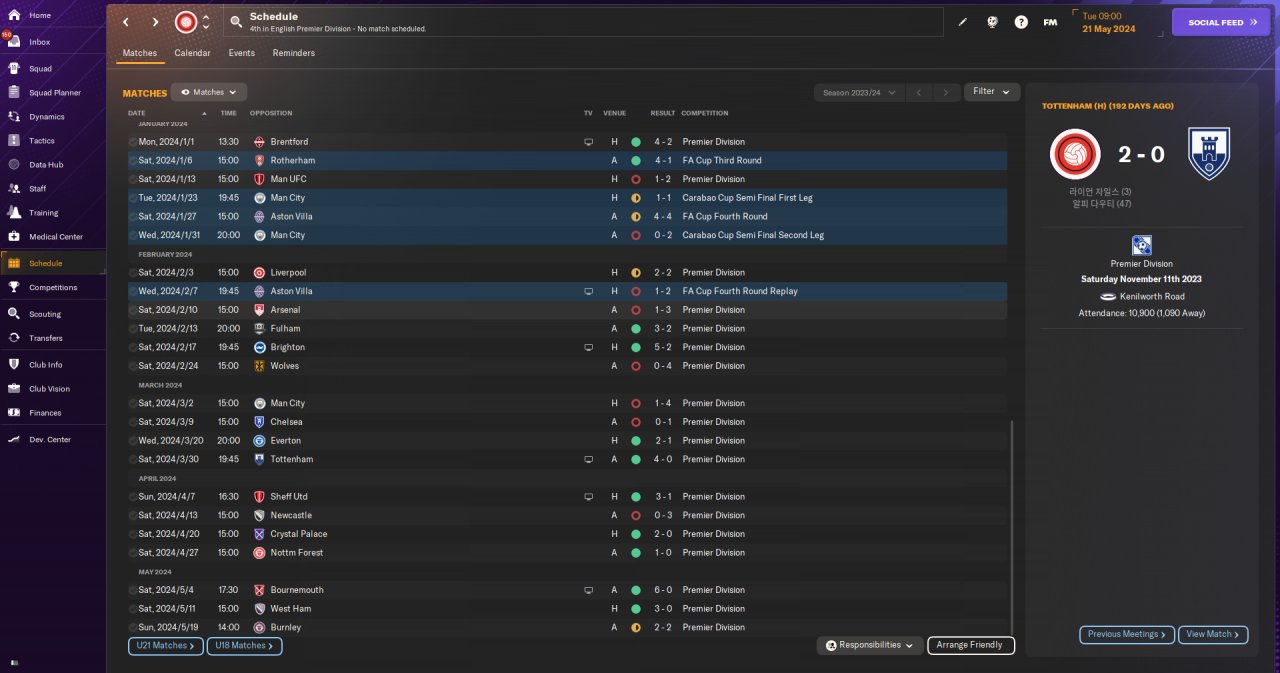Select Schedule in the sidebar
Viewport: 1280px width, 673px height.
(x=53, y=263)
